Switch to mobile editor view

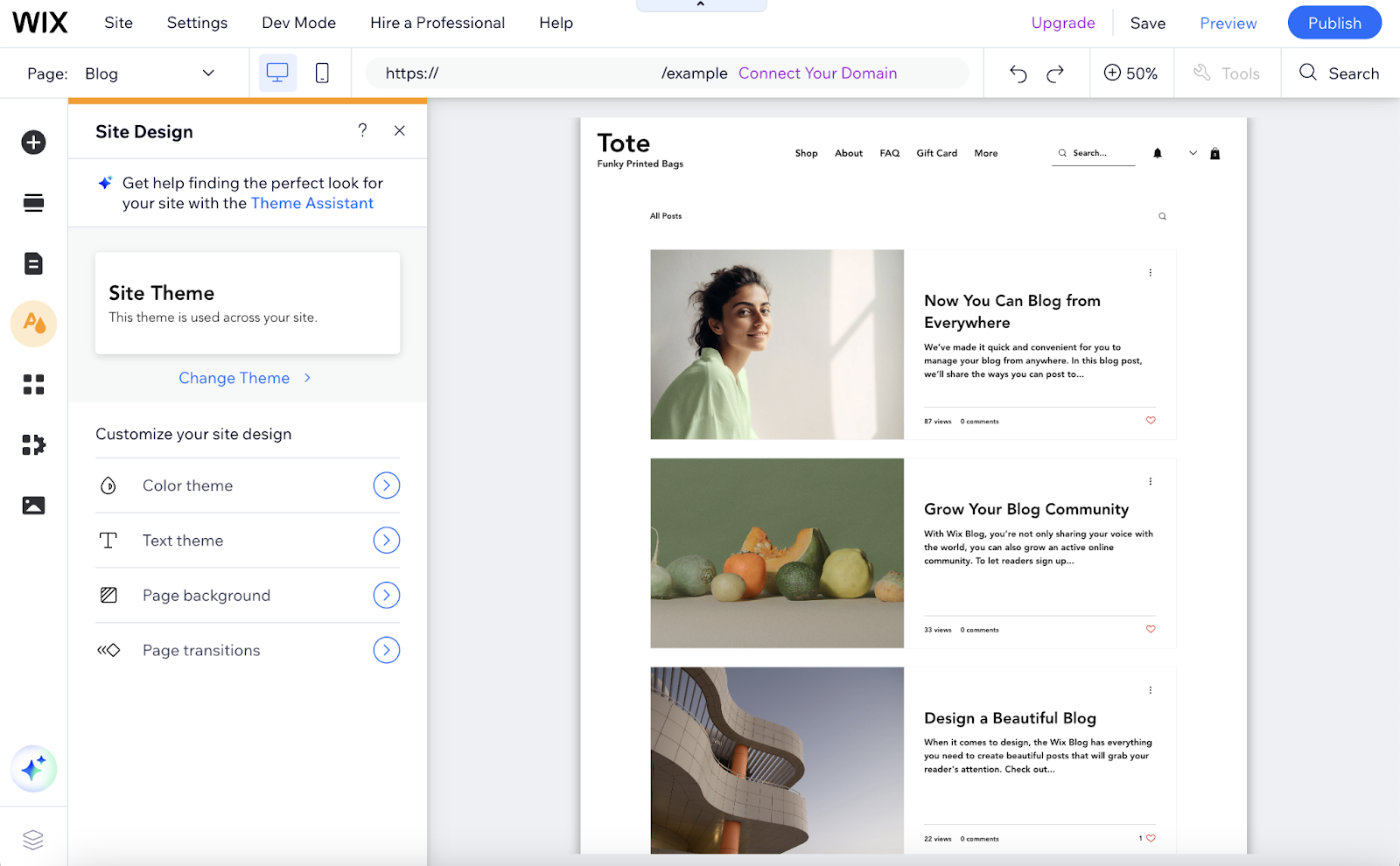[321, 73]
